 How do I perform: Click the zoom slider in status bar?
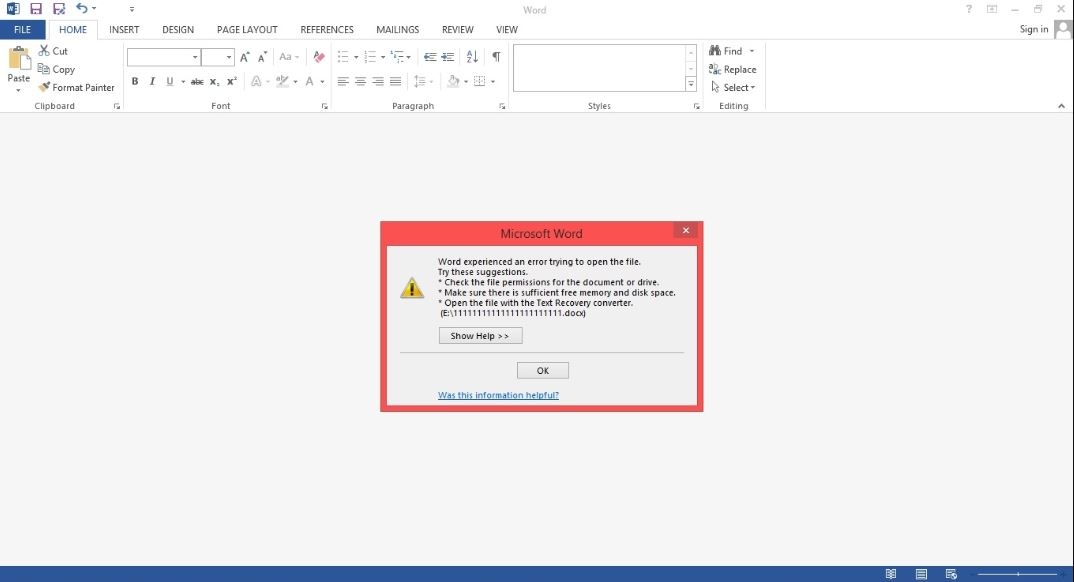click(x=1018, y=574)
